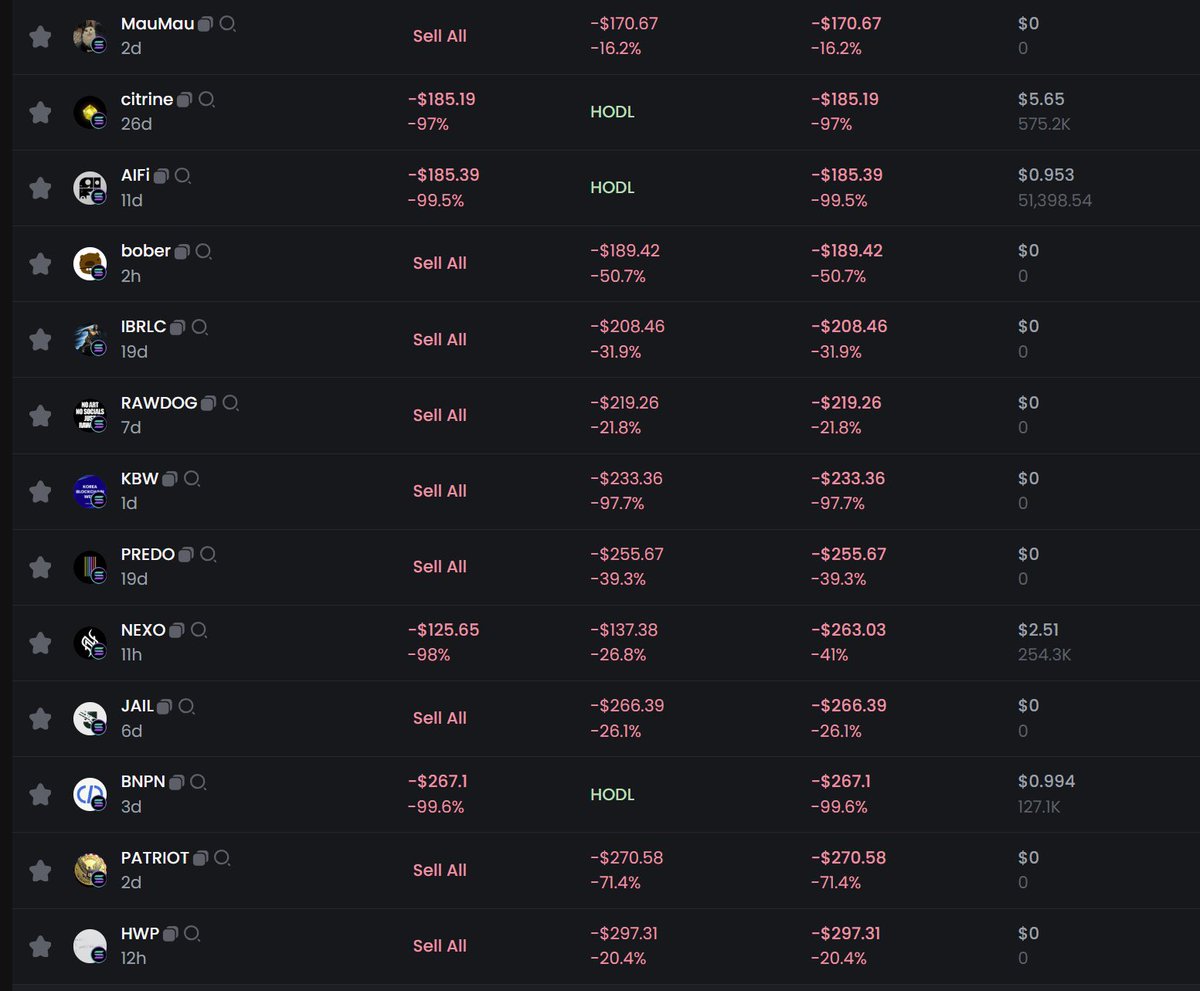Image resolution: width=1200 pixels, height=991 pixels.
Task: Favorite the citrine token with its star
Action: pyautogui.click(x=40, y=112)
